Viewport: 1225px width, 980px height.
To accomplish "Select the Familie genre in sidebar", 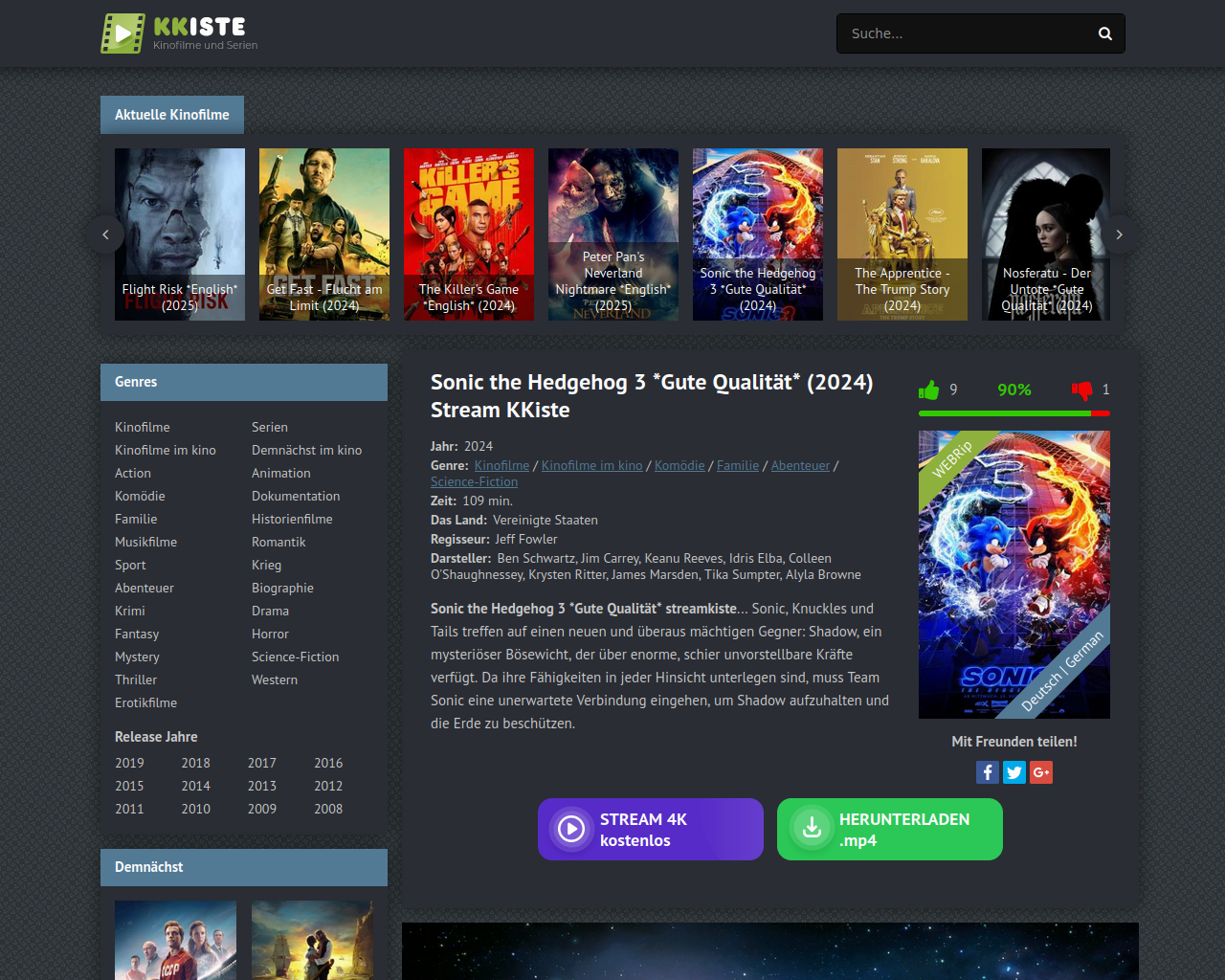I will [136, 519].
